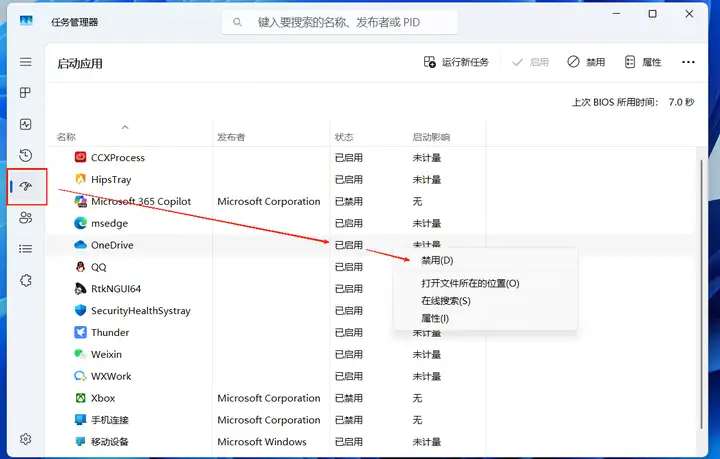Click the search box for name, publisher, PID
Screen dimensions: 720x459
point(340,22)
